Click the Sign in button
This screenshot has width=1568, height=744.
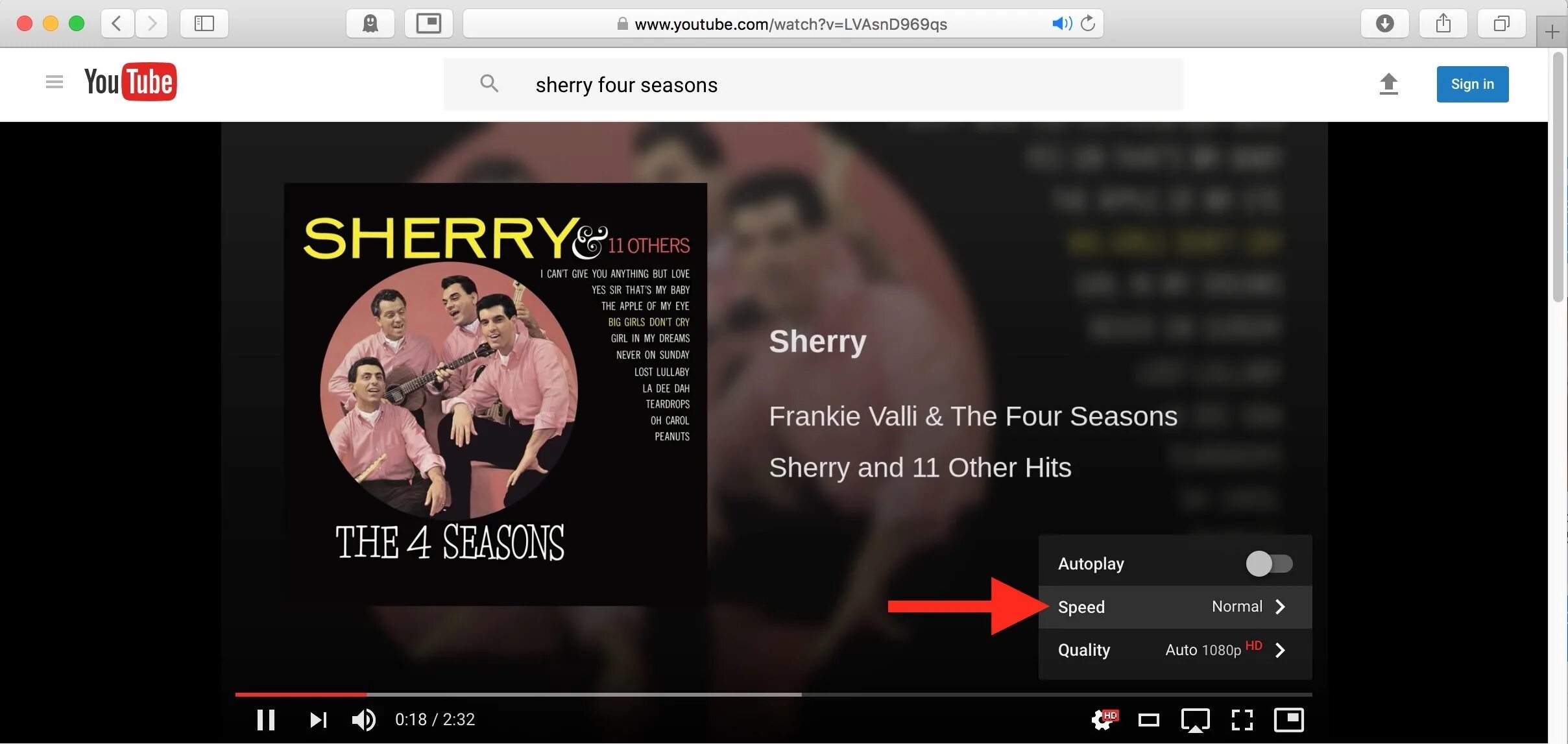coord(1472,84)
